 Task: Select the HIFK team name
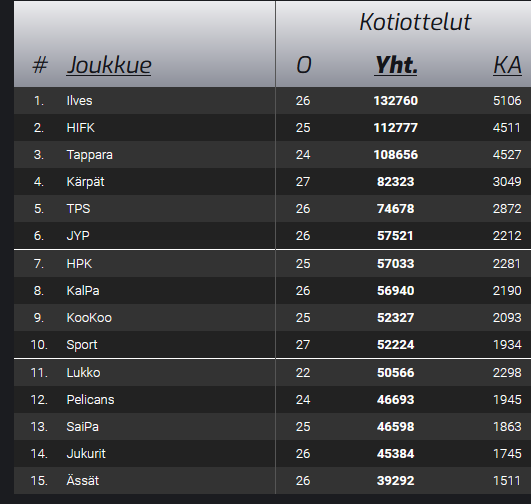point(80,128)
